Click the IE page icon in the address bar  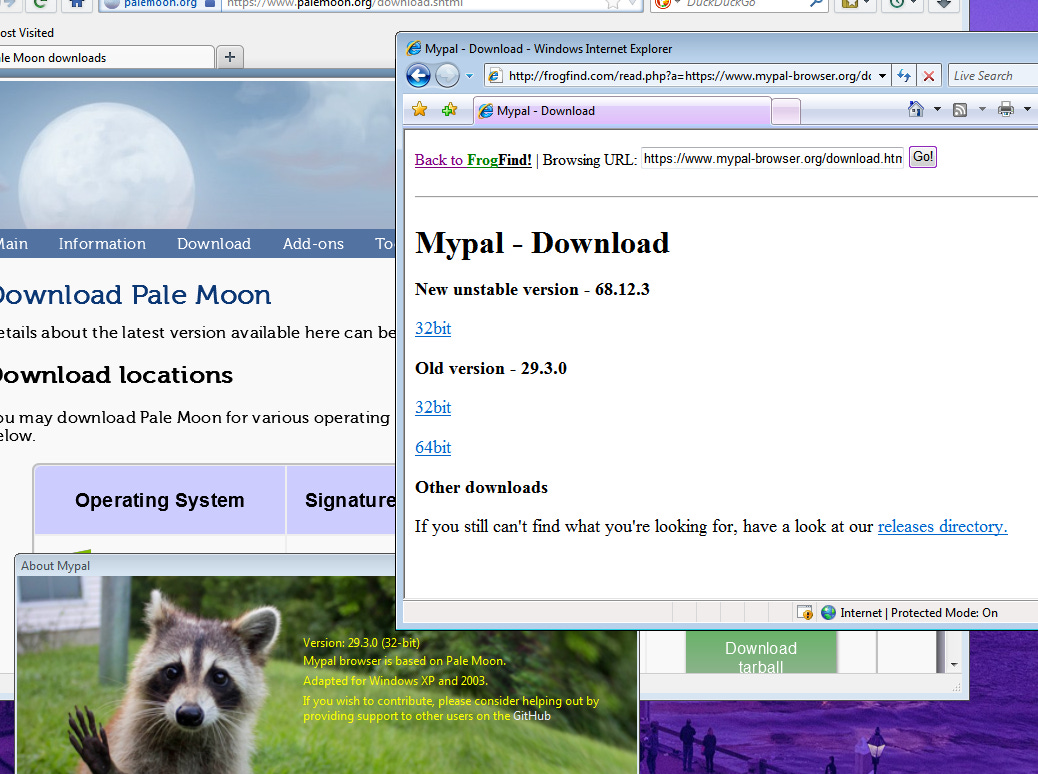pos(495,76)
